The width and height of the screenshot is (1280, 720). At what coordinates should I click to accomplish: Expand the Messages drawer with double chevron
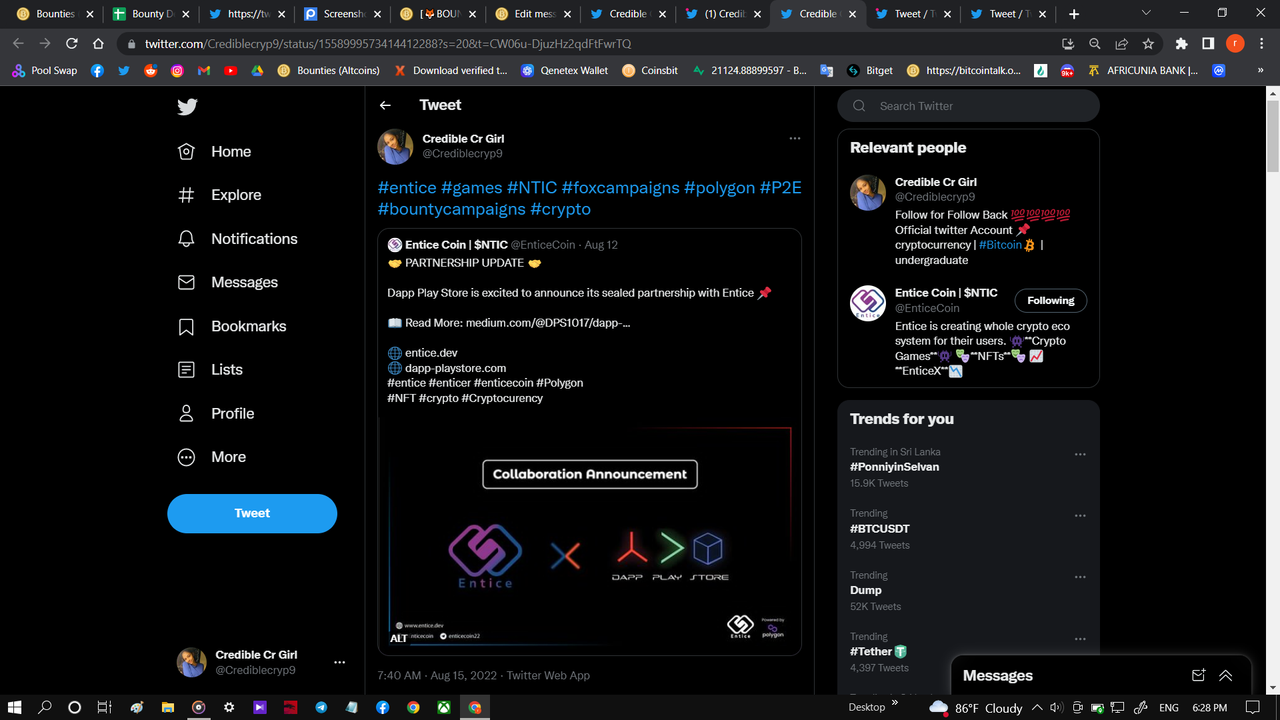pyautogui.click(x=1226, y=676)
